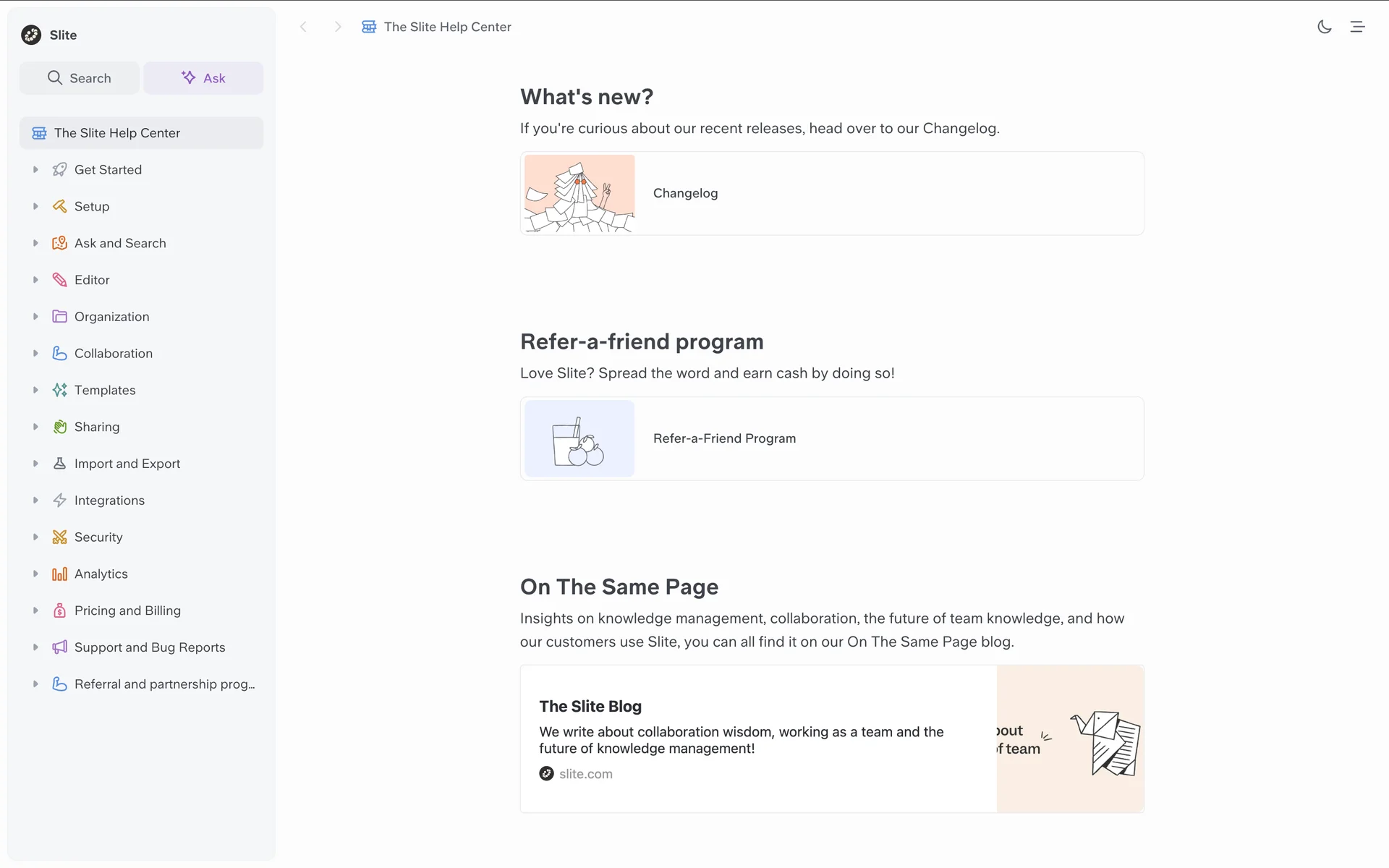This screenshot has width=1389, height=868.
Task: Open the table of contents menu icon
Action: coord(1357,27)
